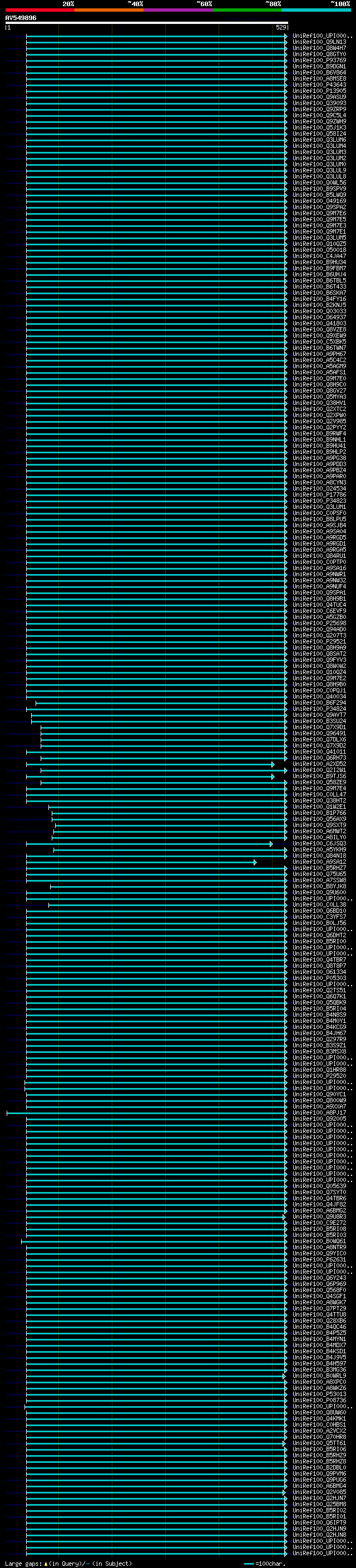Select the UniRef100_Q96491 label

(x=319, y=733)
